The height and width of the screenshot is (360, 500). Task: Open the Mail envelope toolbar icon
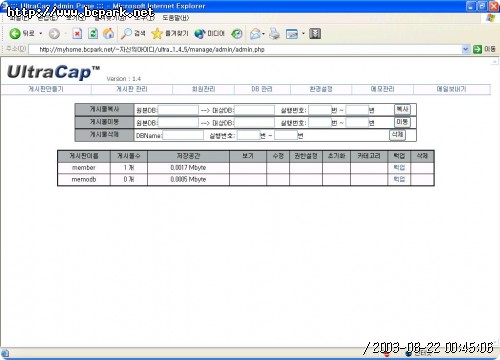255,33
